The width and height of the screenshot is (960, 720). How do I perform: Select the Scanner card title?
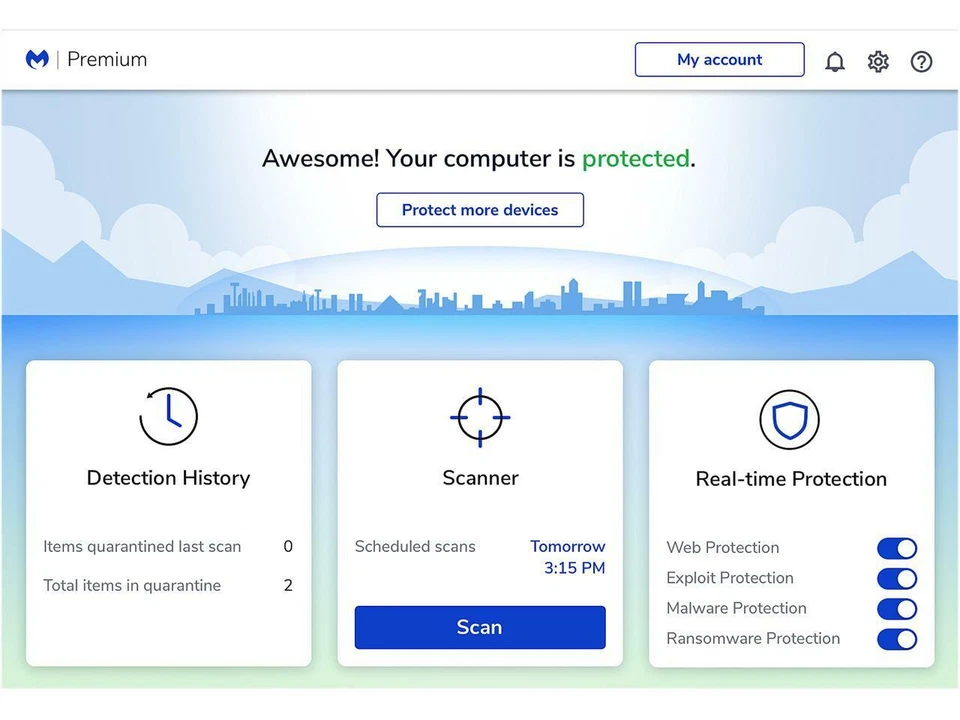(480, 478)
